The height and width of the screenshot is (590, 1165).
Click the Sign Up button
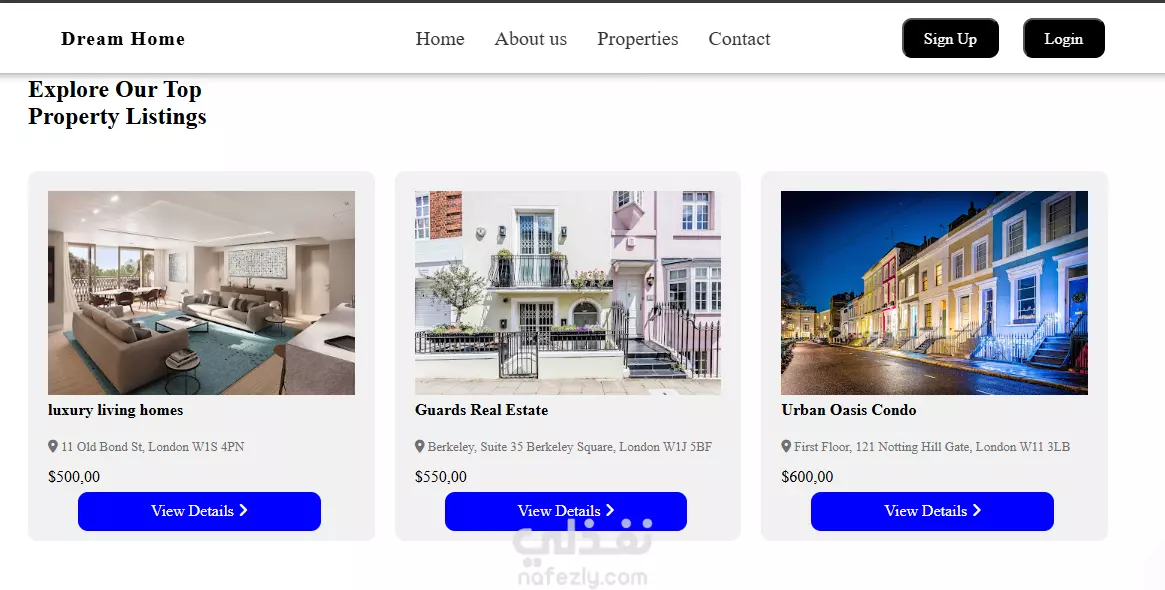tap(950, 39)
